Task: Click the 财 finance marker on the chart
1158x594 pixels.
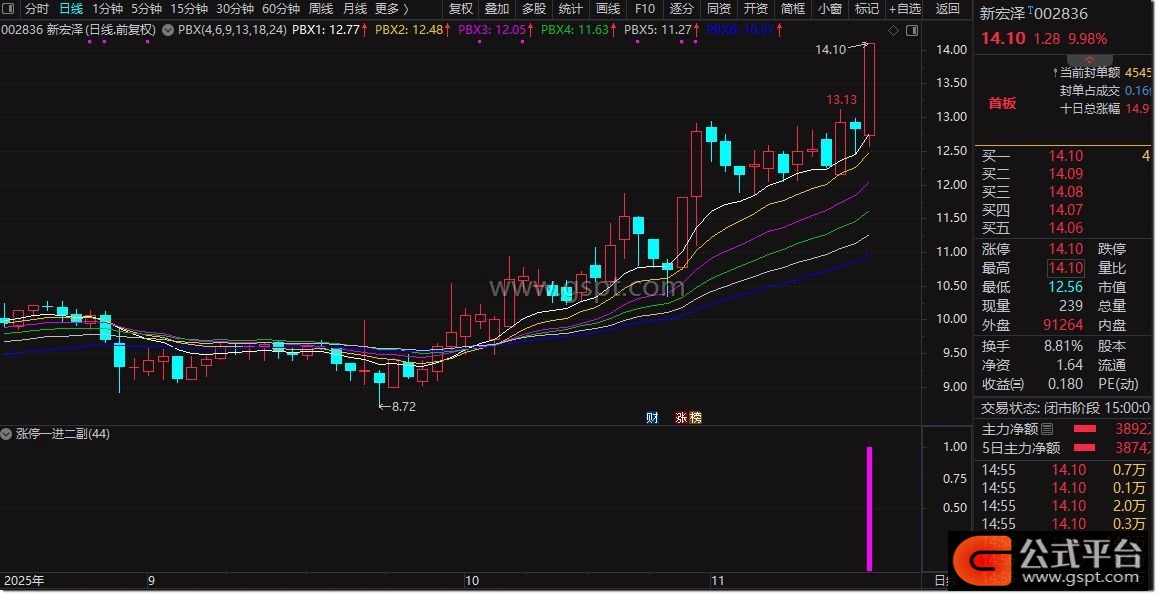Action: 652,417
